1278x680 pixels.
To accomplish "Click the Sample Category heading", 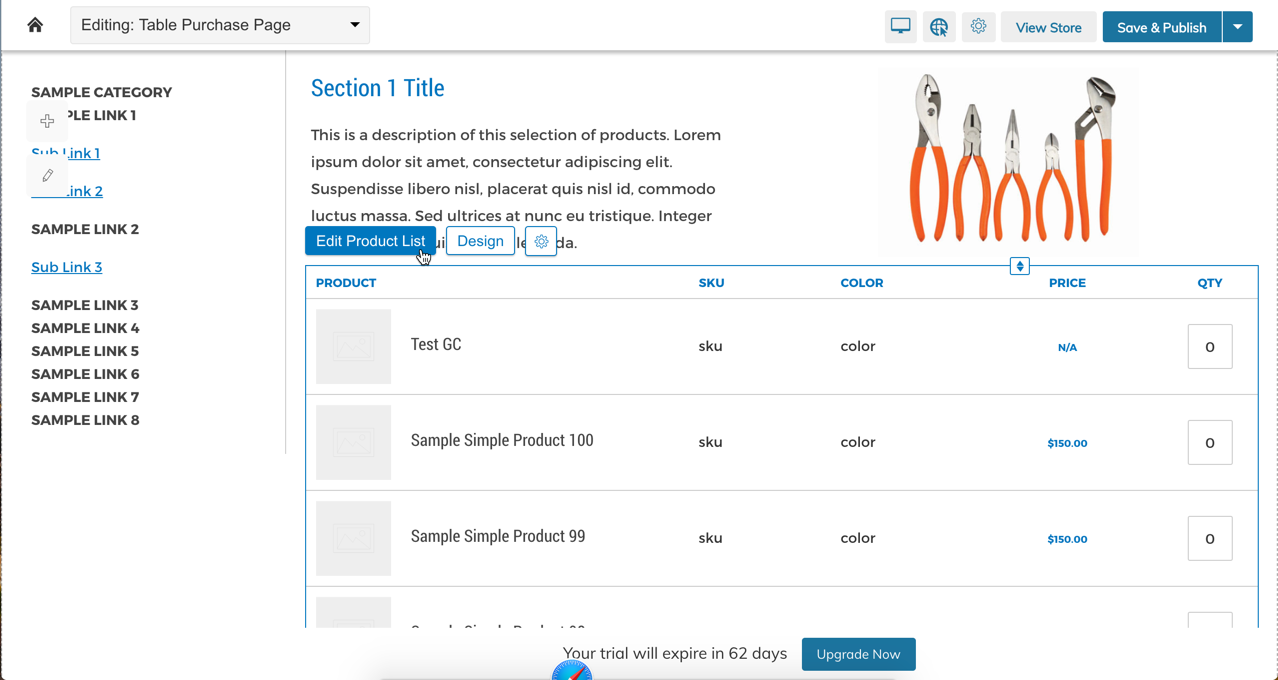I will point(102,92).
